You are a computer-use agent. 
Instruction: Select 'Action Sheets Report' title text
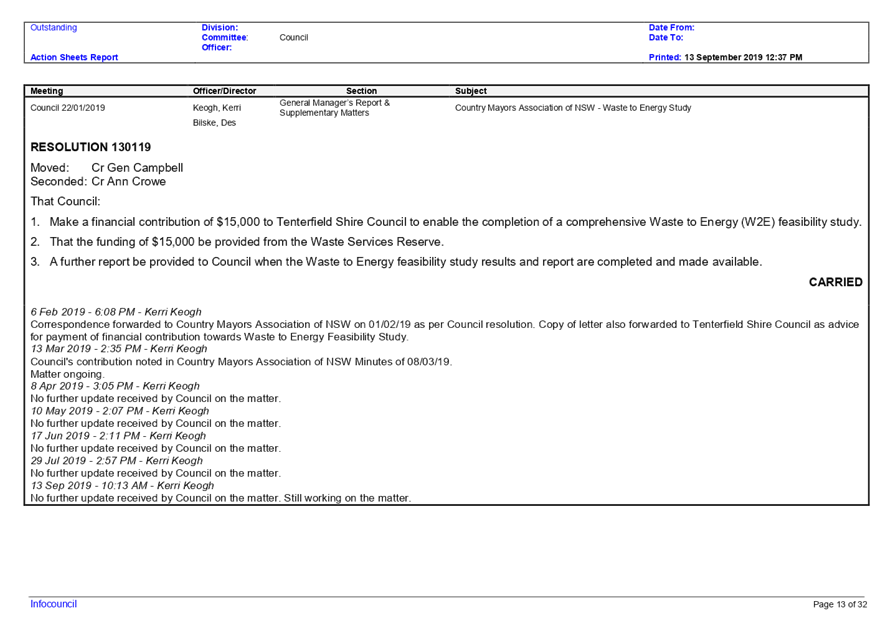[74, 57]
